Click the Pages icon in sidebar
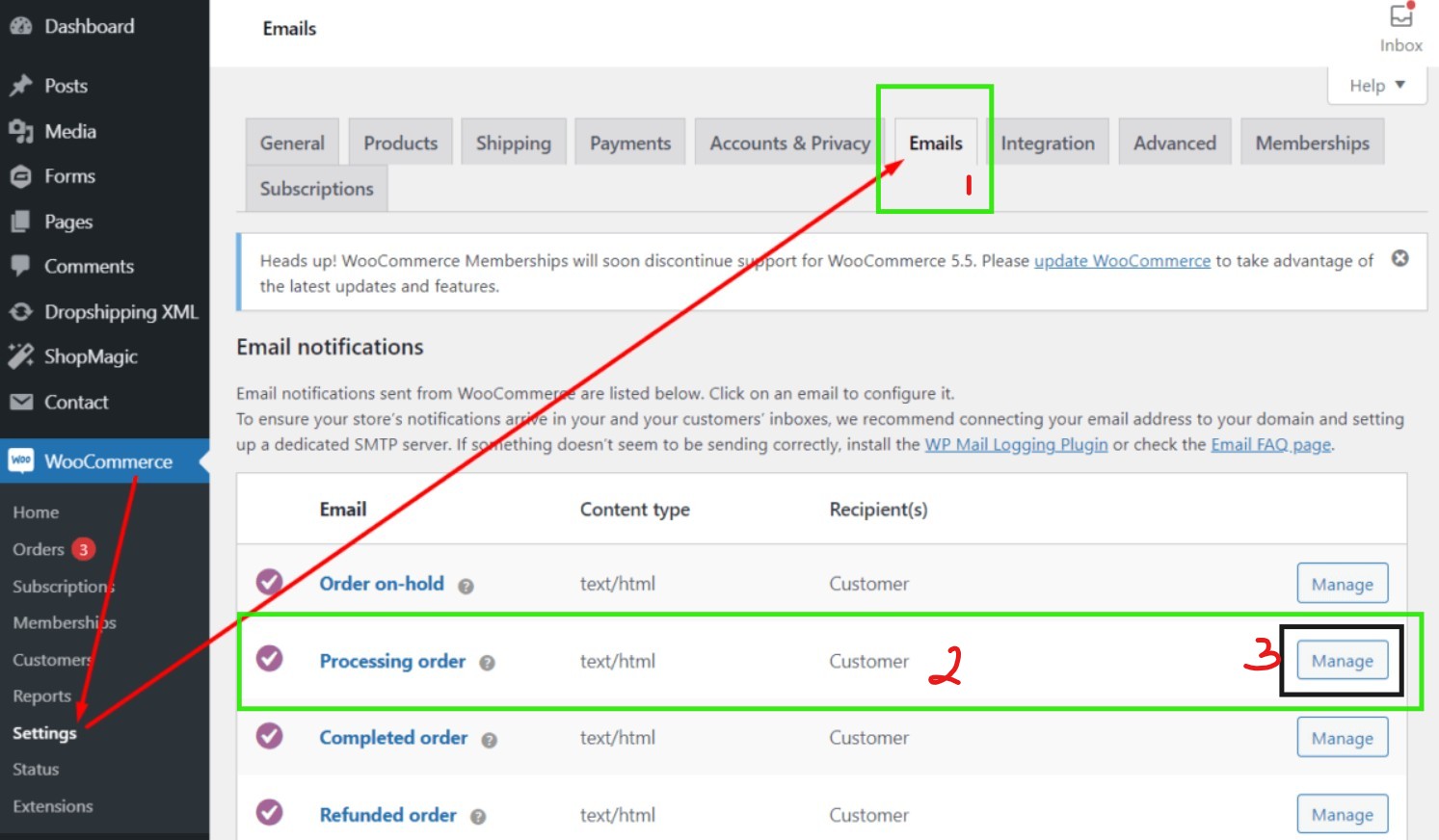 (x=20, y=222)
